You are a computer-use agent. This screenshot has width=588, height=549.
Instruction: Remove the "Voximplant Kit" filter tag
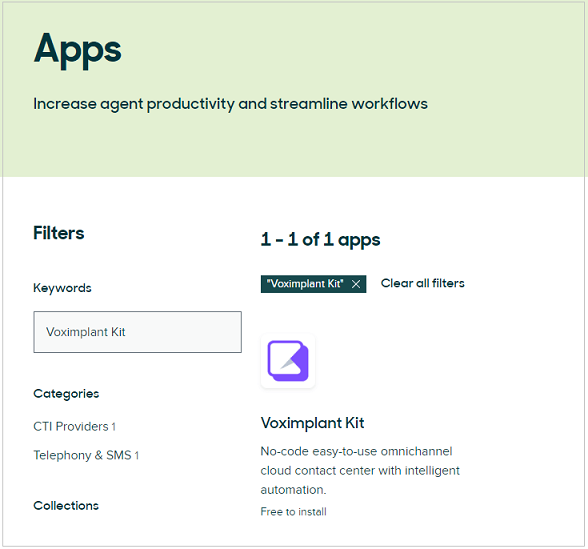click(x=356, y=284)
